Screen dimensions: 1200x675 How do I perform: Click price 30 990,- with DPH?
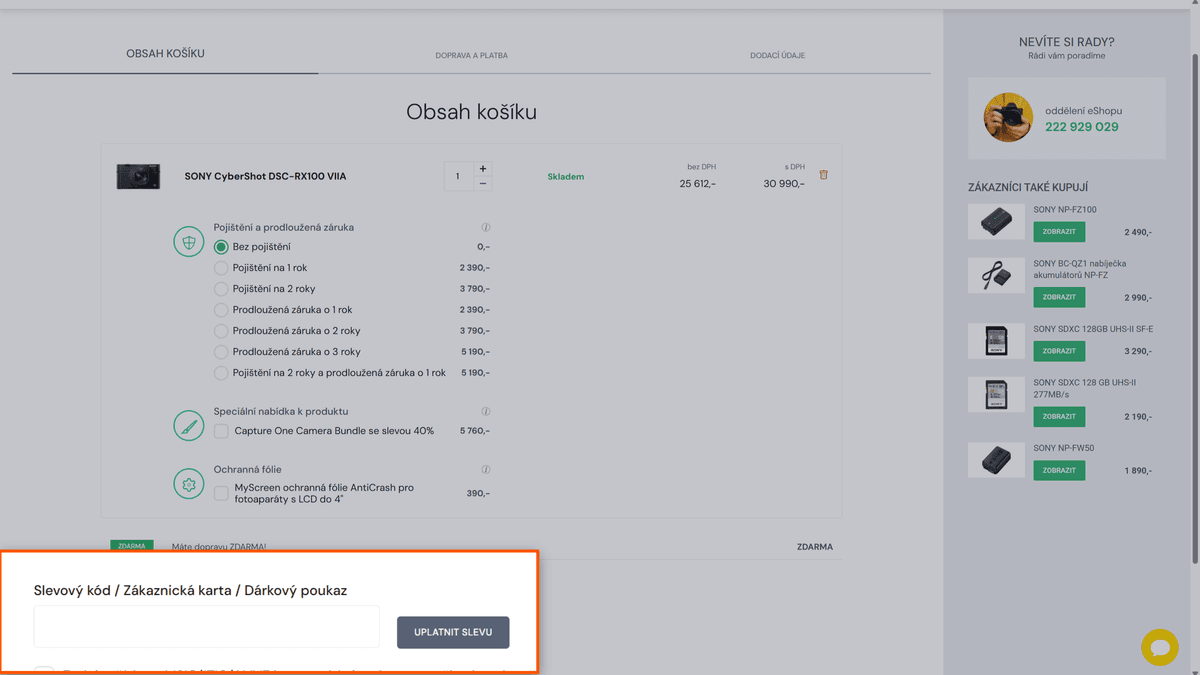(x=784, y=184)
